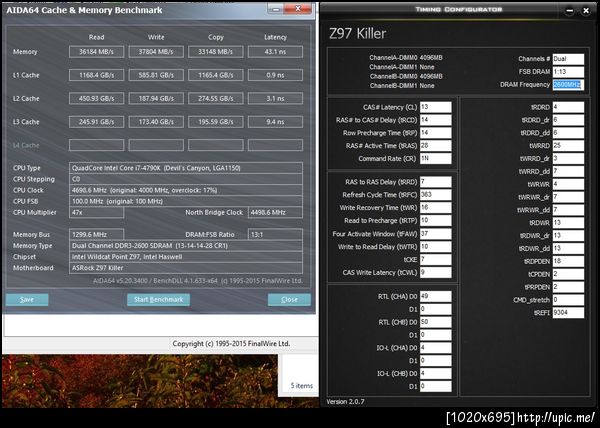Click the Close button in AIDA64
The height and width of the screenshot is (428, 600).
(x=289, y=299)
